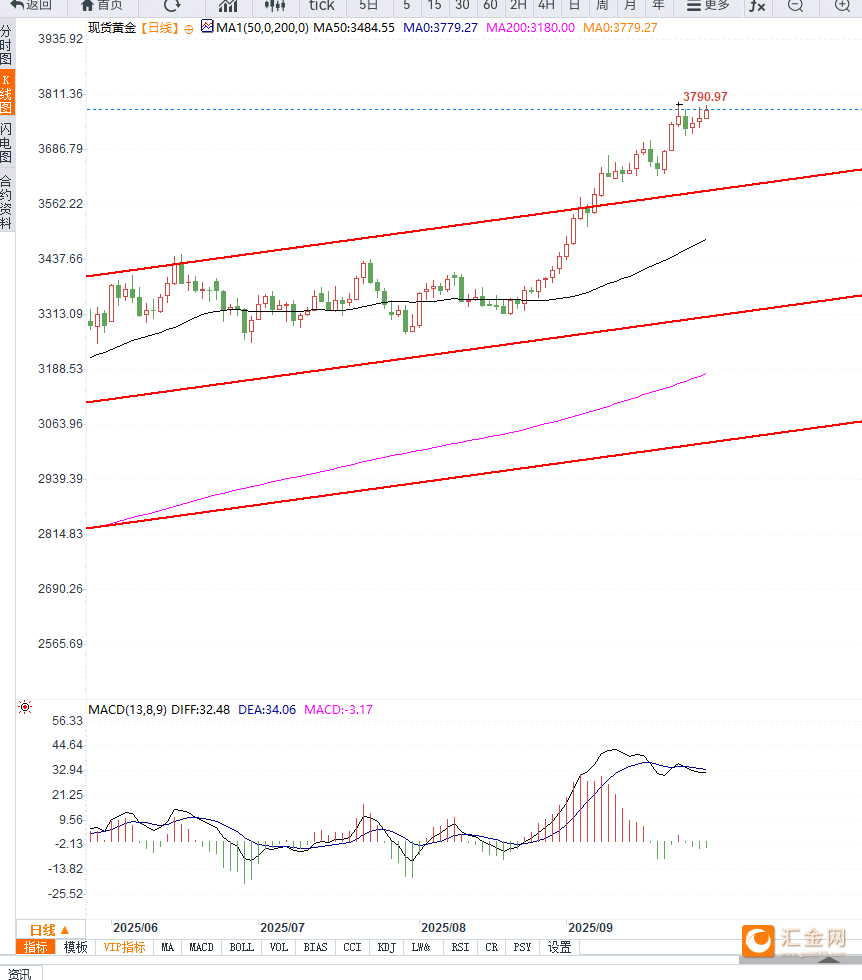Toggle the MA1 indicator chart icon
This screenshot has height=980, width=862.
pos(207,26)
